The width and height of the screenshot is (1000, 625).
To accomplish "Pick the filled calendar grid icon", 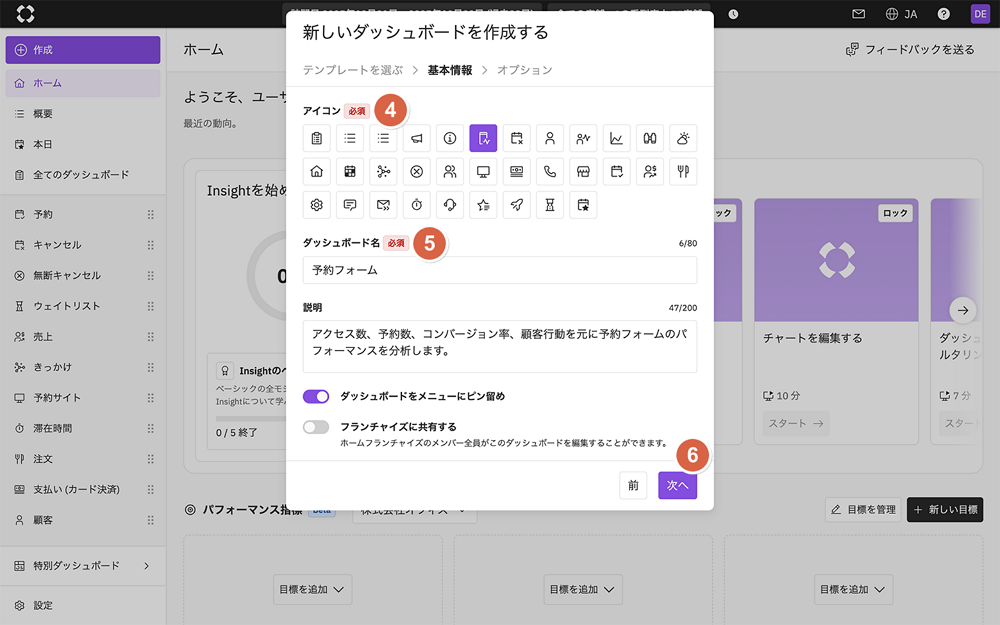I will (350, 172).
